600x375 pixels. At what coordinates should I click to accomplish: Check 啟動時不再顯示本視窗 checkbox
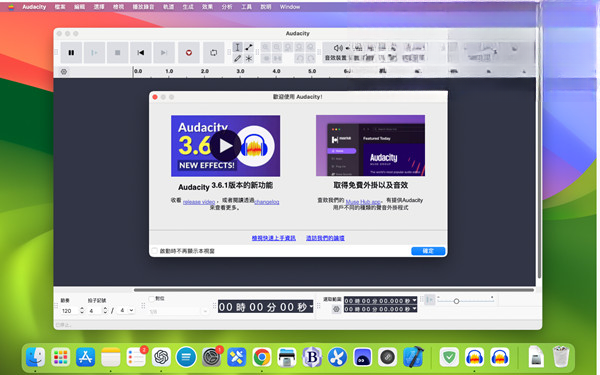click(x=155, y=251)
